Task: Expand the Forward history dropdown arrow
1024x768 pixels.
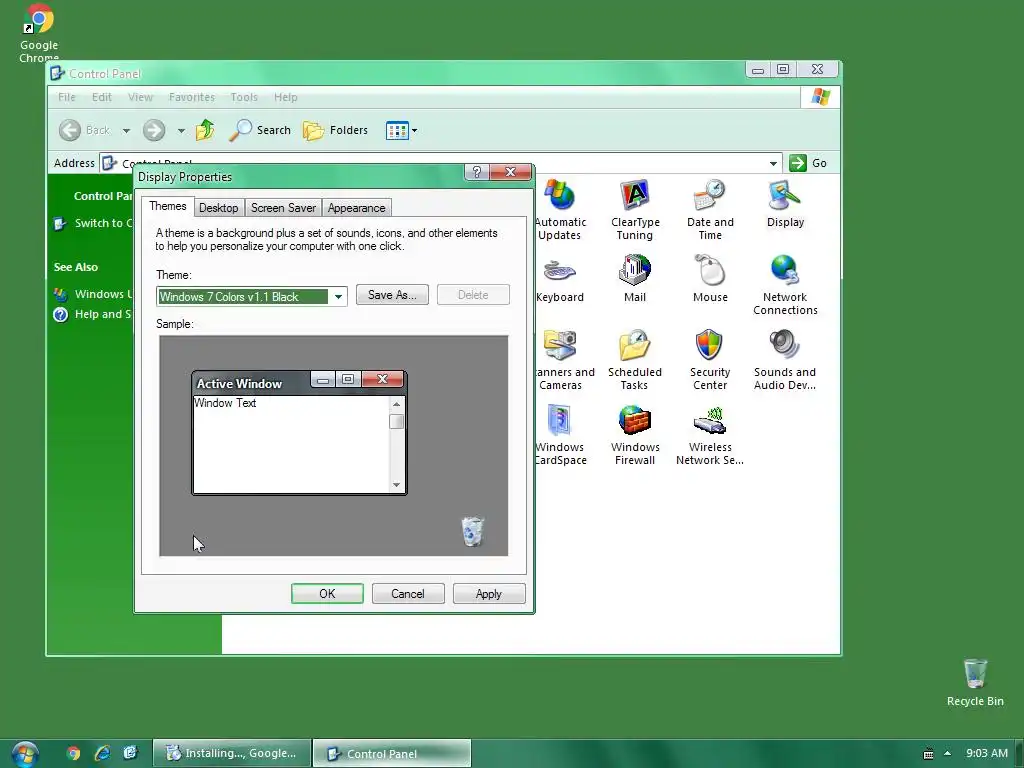Action: (x=181, y=131)
